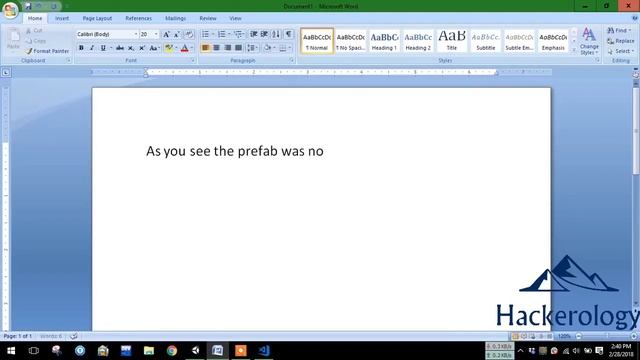Click the Grow Font icon

(x=166, y=34)
